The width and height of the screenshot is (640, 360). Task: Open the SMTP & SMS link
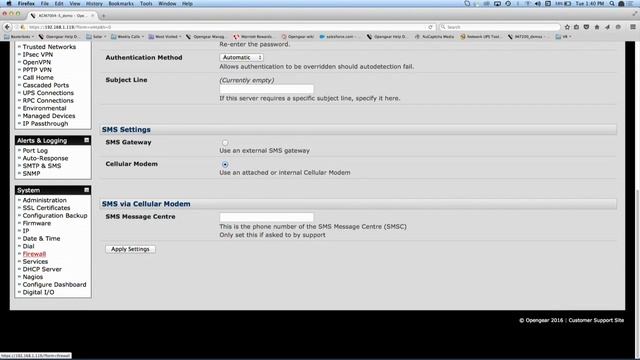tap(42, 166)
